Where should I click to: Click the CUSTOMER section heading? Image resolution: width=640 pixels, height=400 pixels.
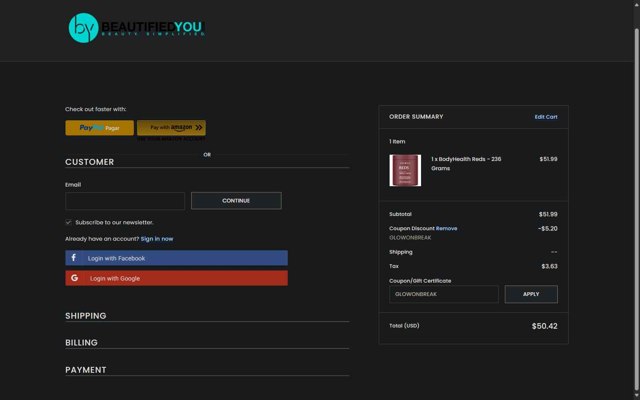[x=89, y=162]
